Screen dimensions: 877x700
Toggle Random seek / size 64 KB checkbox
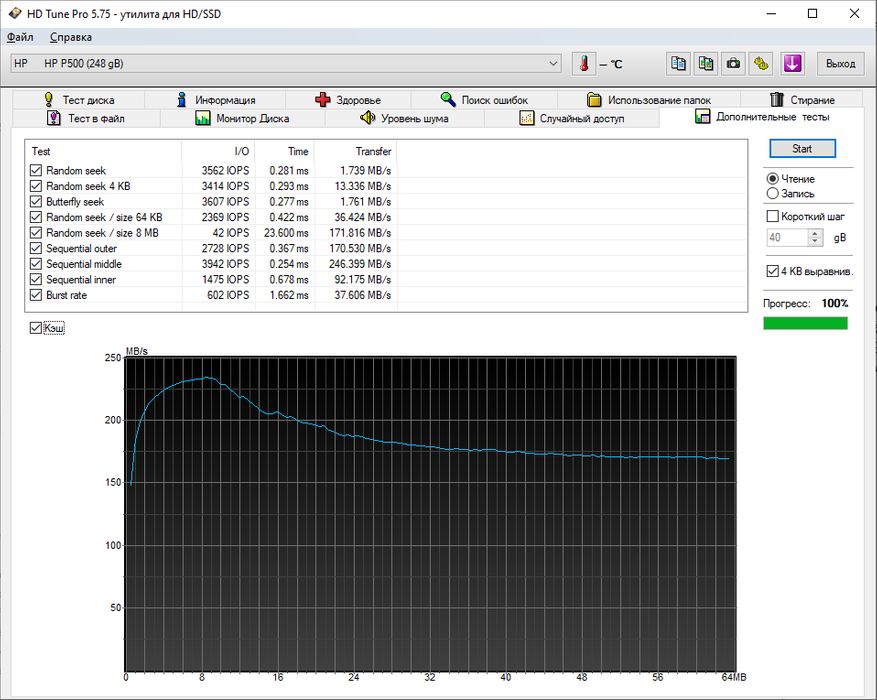(x=36, y=217)
